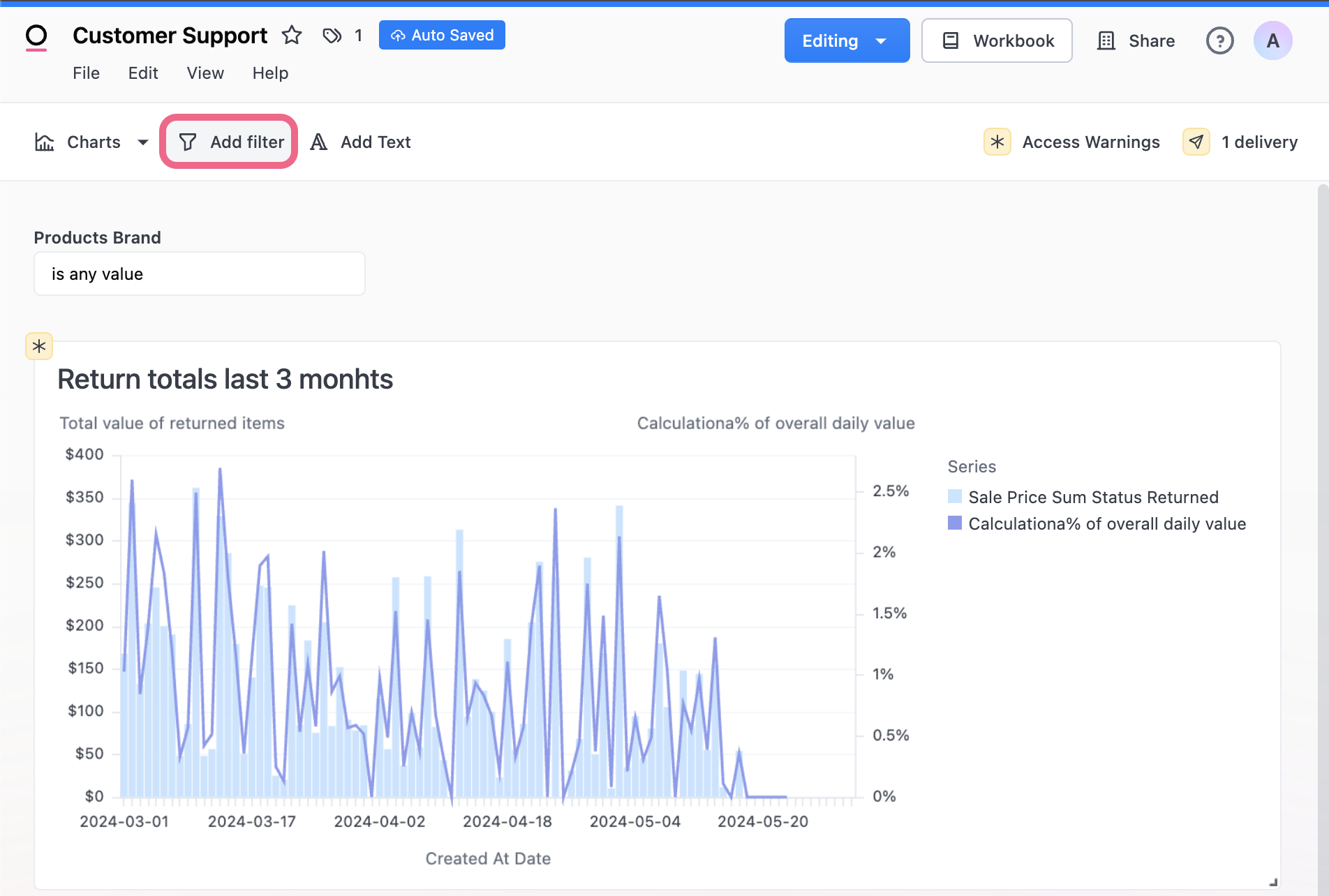Open the View menu
Screen dimensions: 1329x896
click(x=205, y=73)
